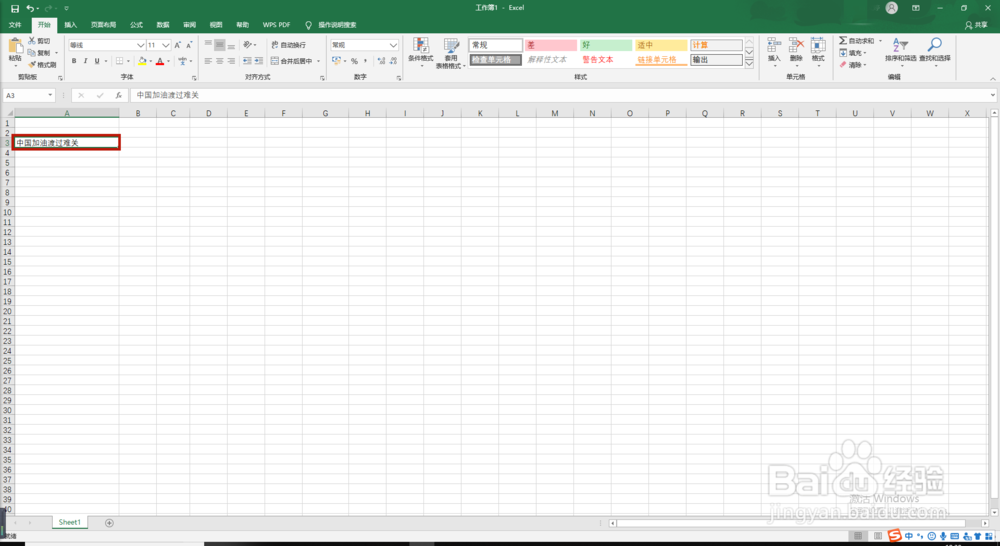Switch to Formulas (公式) tab
The width and height of the screenshot is (1000, 546).
point(136,25)
